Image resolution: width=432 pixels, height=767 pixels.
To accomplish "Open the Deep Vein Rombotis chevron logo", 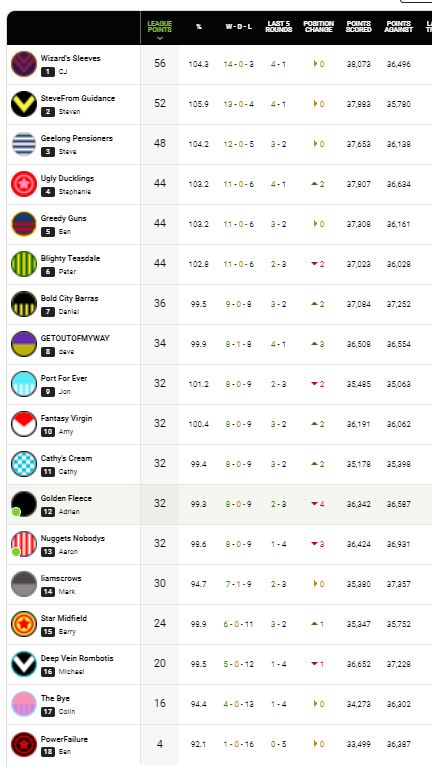I will coord(24,664).
